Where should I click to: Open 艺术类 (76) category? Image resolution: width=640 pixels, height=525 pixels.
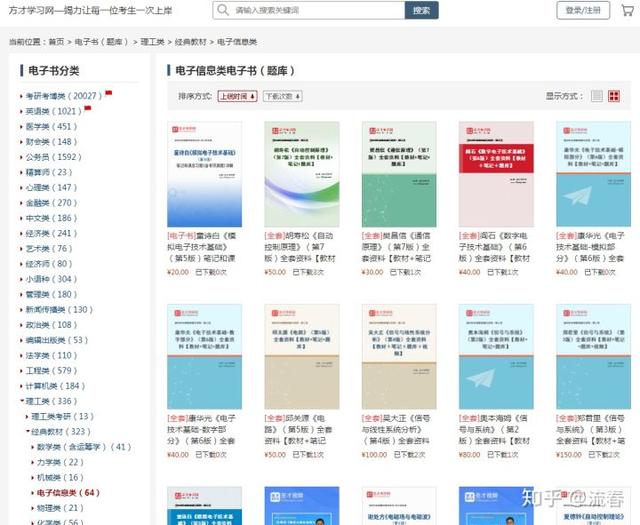click(x=49, y=248)
